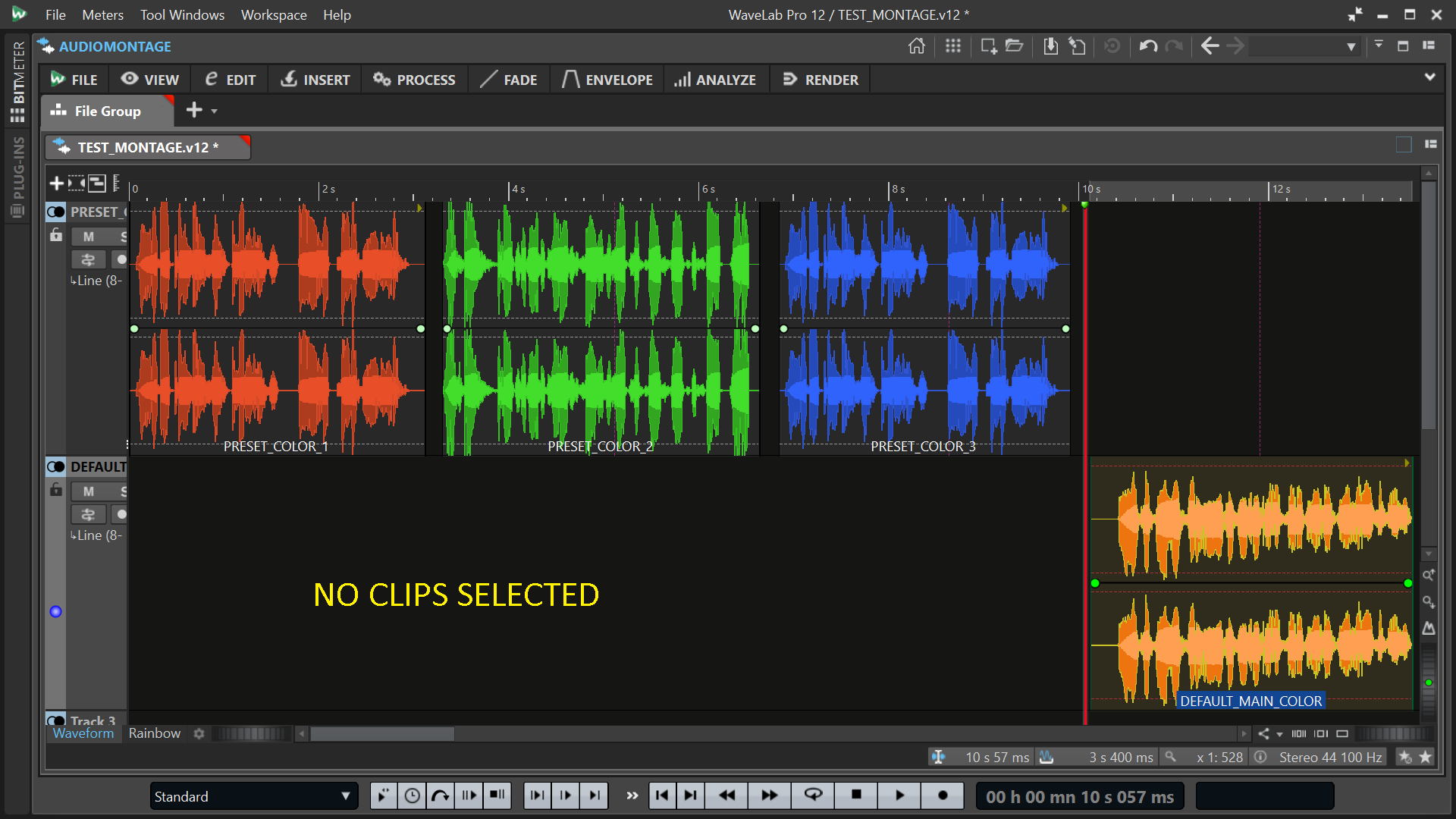
Task: Click the add track plus icon
Action: click(x=56, y=183)
